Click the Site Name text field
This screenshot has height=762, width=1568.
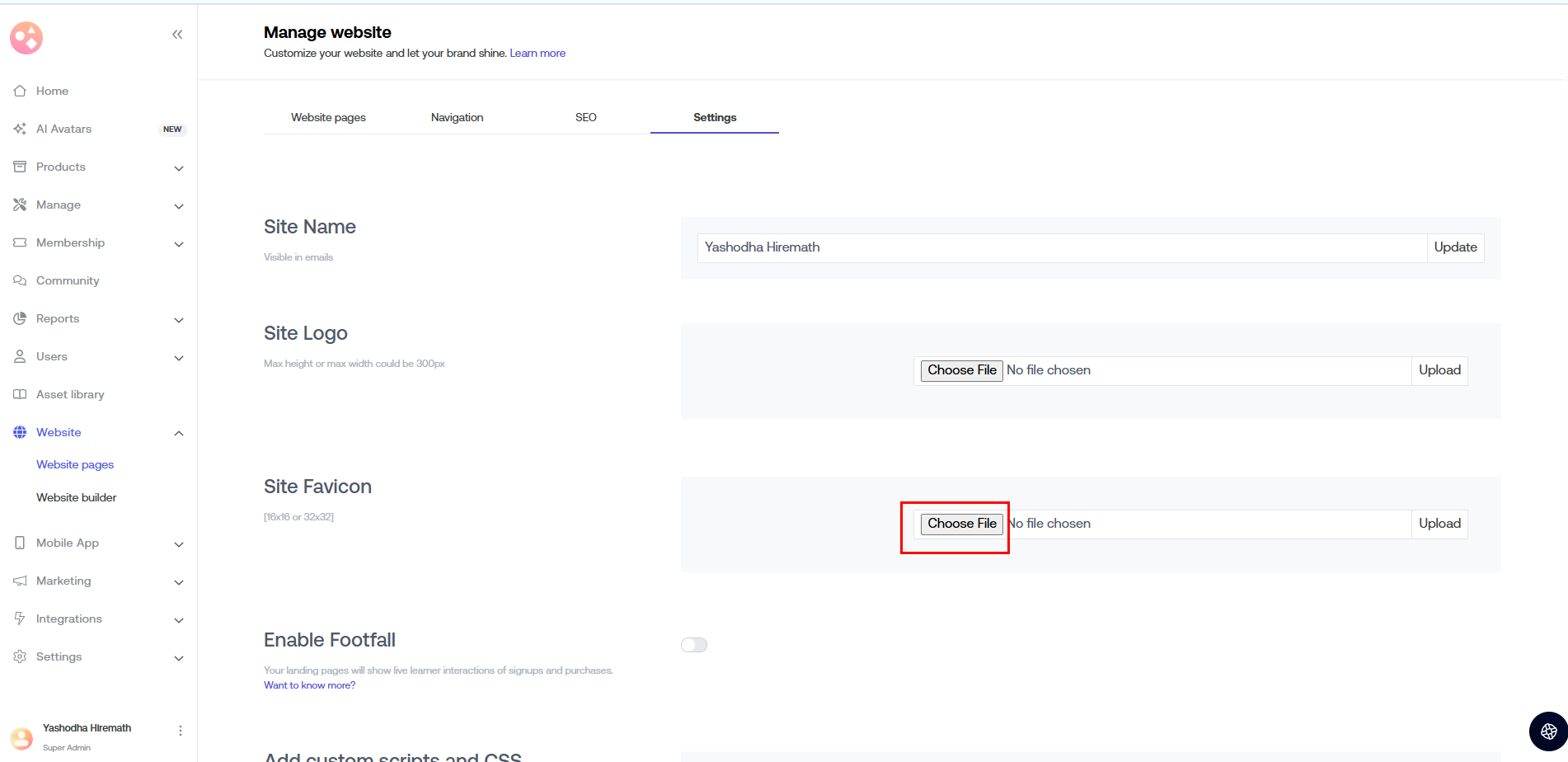coord(1062,247)
